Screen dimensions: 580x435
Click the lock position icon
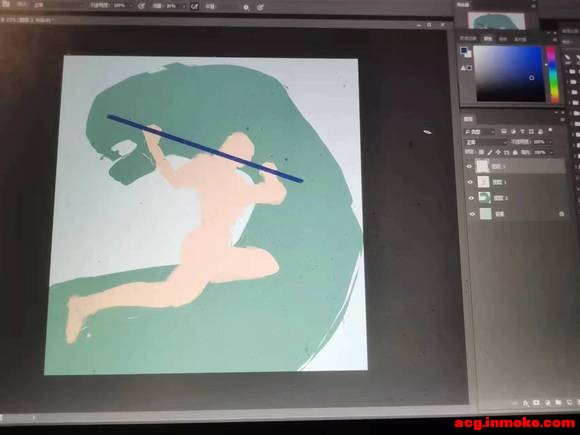pos(498,152)
